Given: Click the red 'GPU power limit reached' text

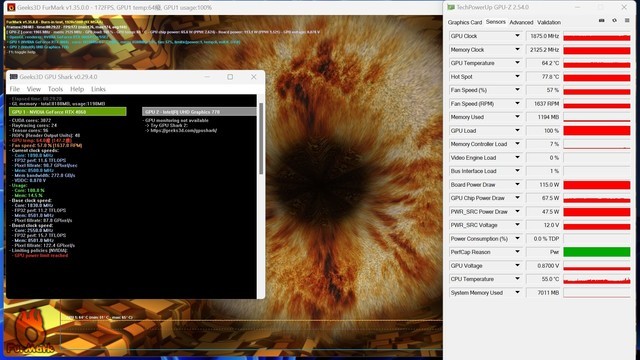Looking at the screenshot, I should (x=41, y=256).
